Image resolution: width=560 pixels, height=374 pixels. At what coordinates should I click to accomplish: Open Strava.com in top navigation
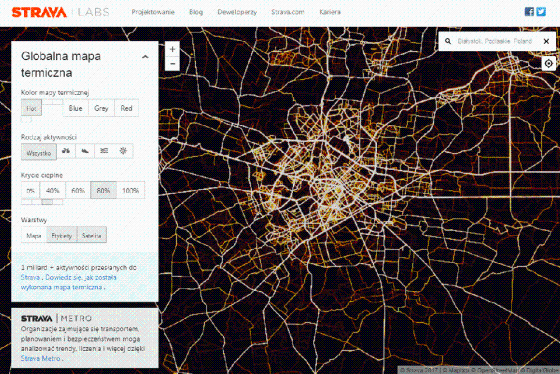pyautogui.click(x=288, y=12)
